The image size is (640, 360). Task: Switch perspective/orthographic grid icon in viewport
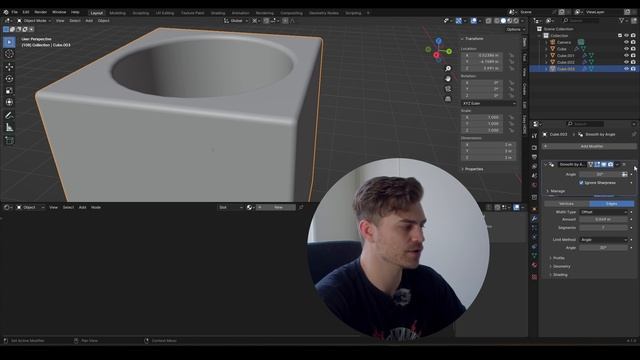pos(448,99)
